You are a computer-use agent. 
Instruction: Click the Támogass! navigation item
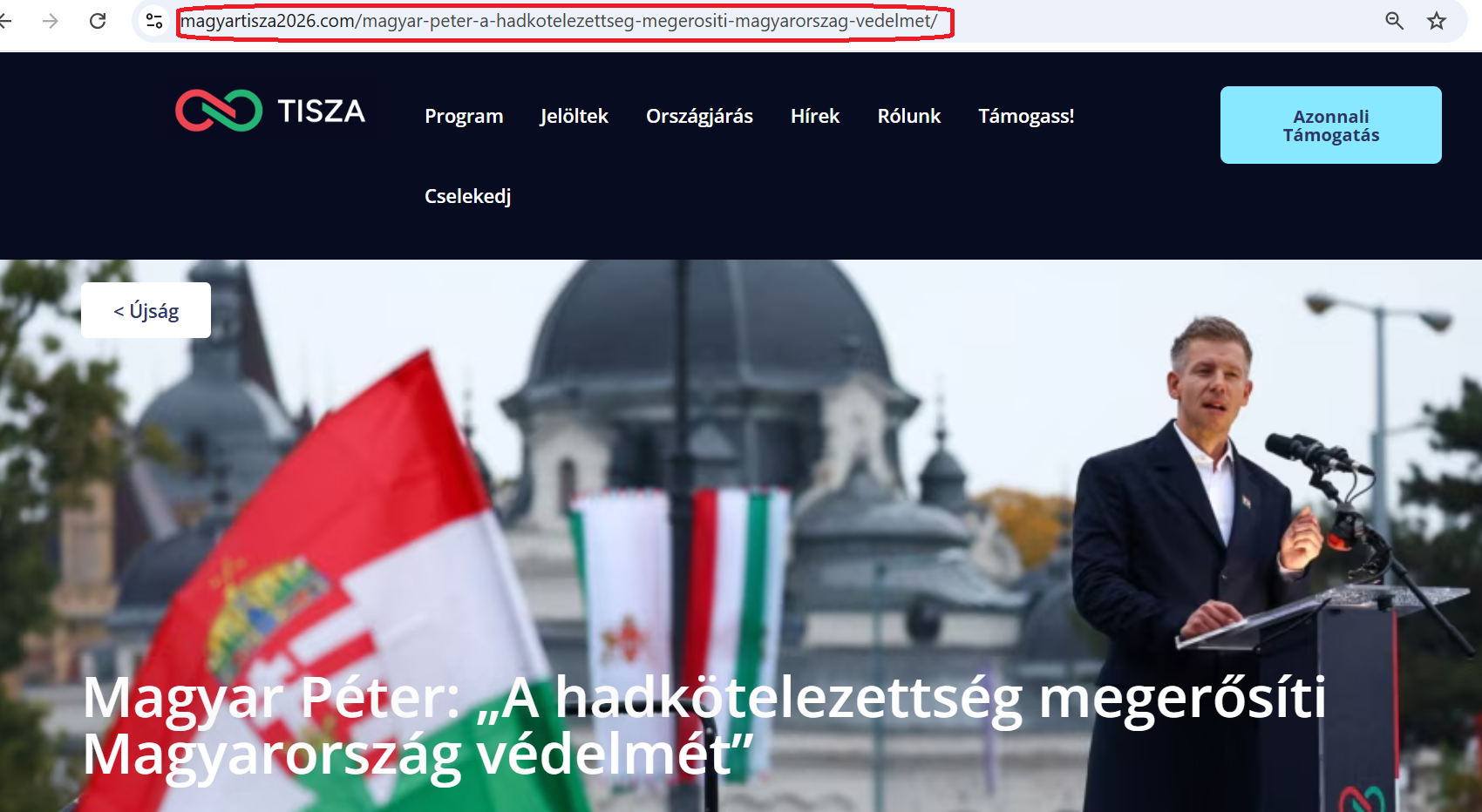click(1026, 116)
